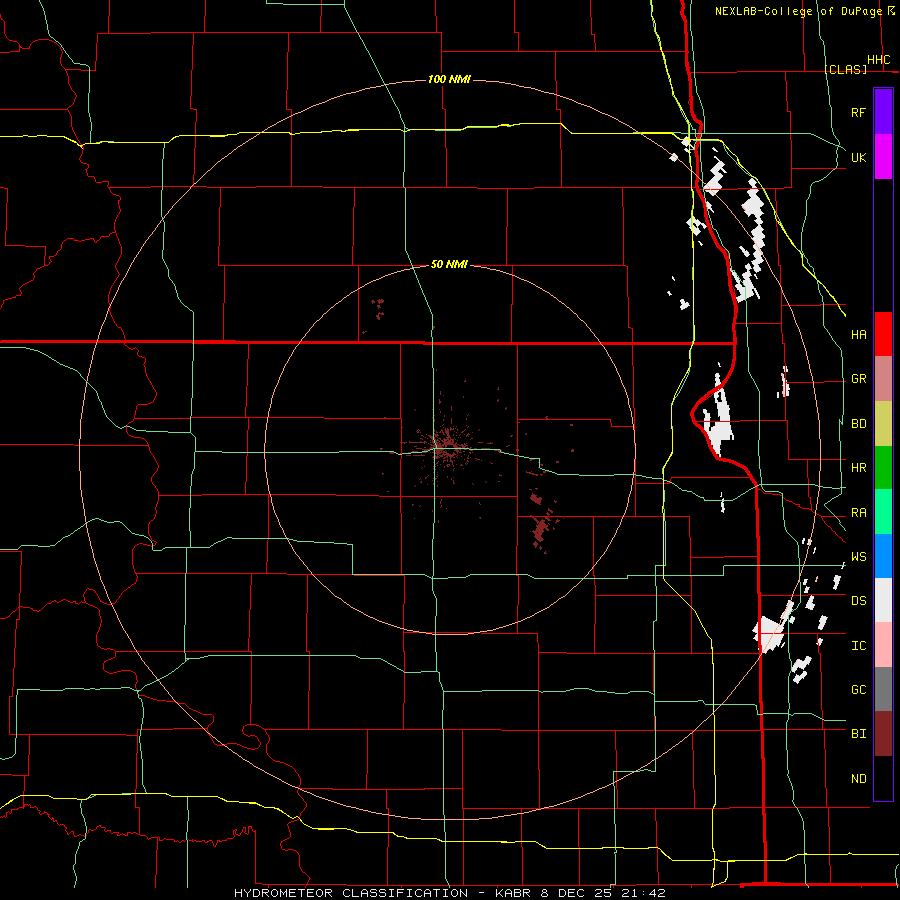
Task: Click the "RA" legend label
Action: [858, 513]
